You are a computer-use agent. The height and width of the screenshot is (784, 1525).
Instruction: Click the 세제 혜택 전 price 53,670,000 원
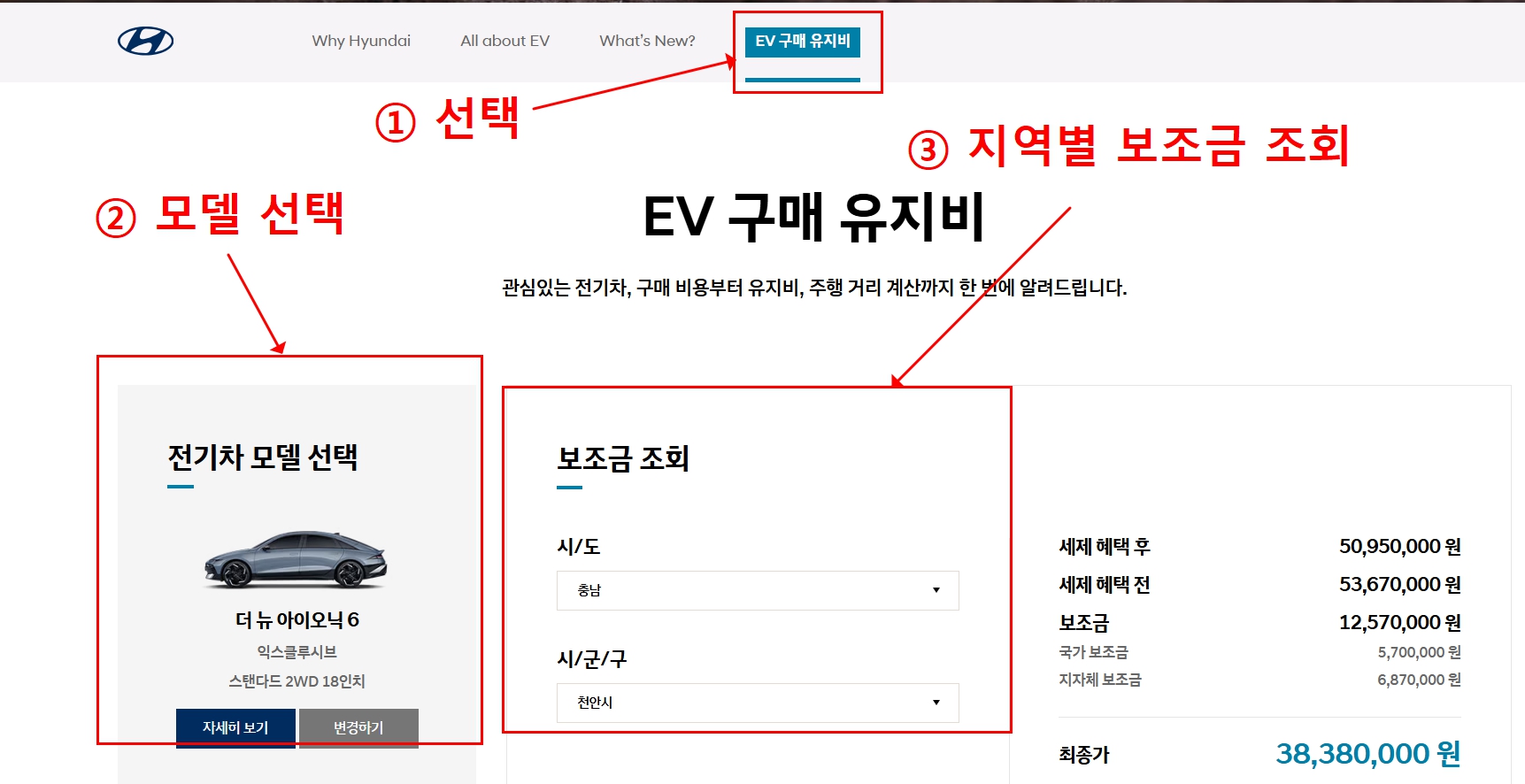point(1399,584)
